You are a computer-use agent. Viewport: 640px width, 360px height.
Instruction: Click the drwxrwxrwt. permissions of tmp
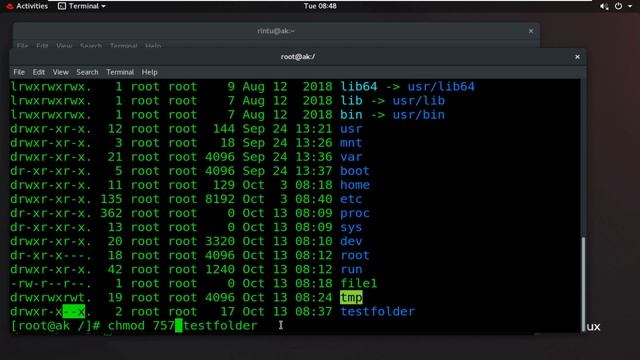click(x=51, y=298)
